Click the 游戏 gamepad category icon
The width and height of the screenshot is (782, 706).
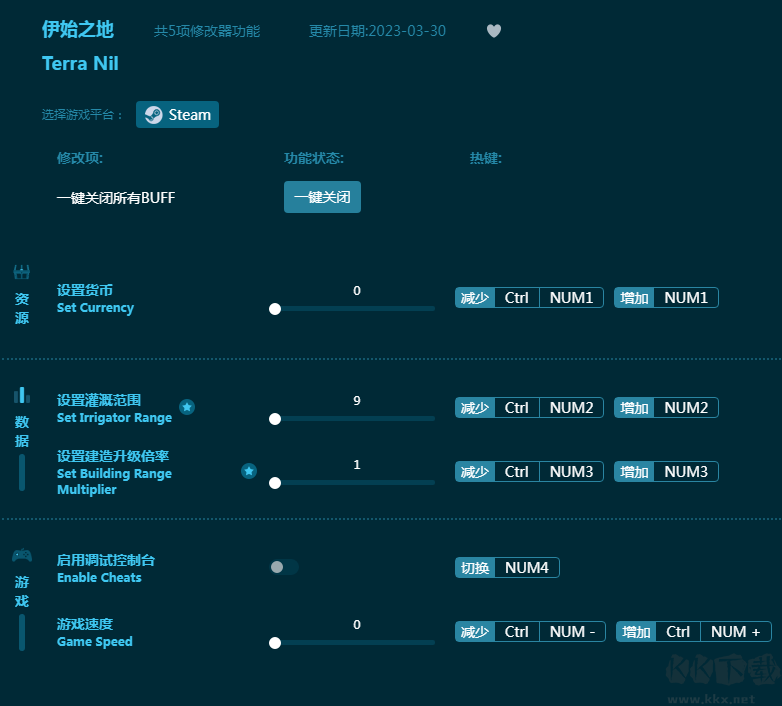click(x=22, y=555)
